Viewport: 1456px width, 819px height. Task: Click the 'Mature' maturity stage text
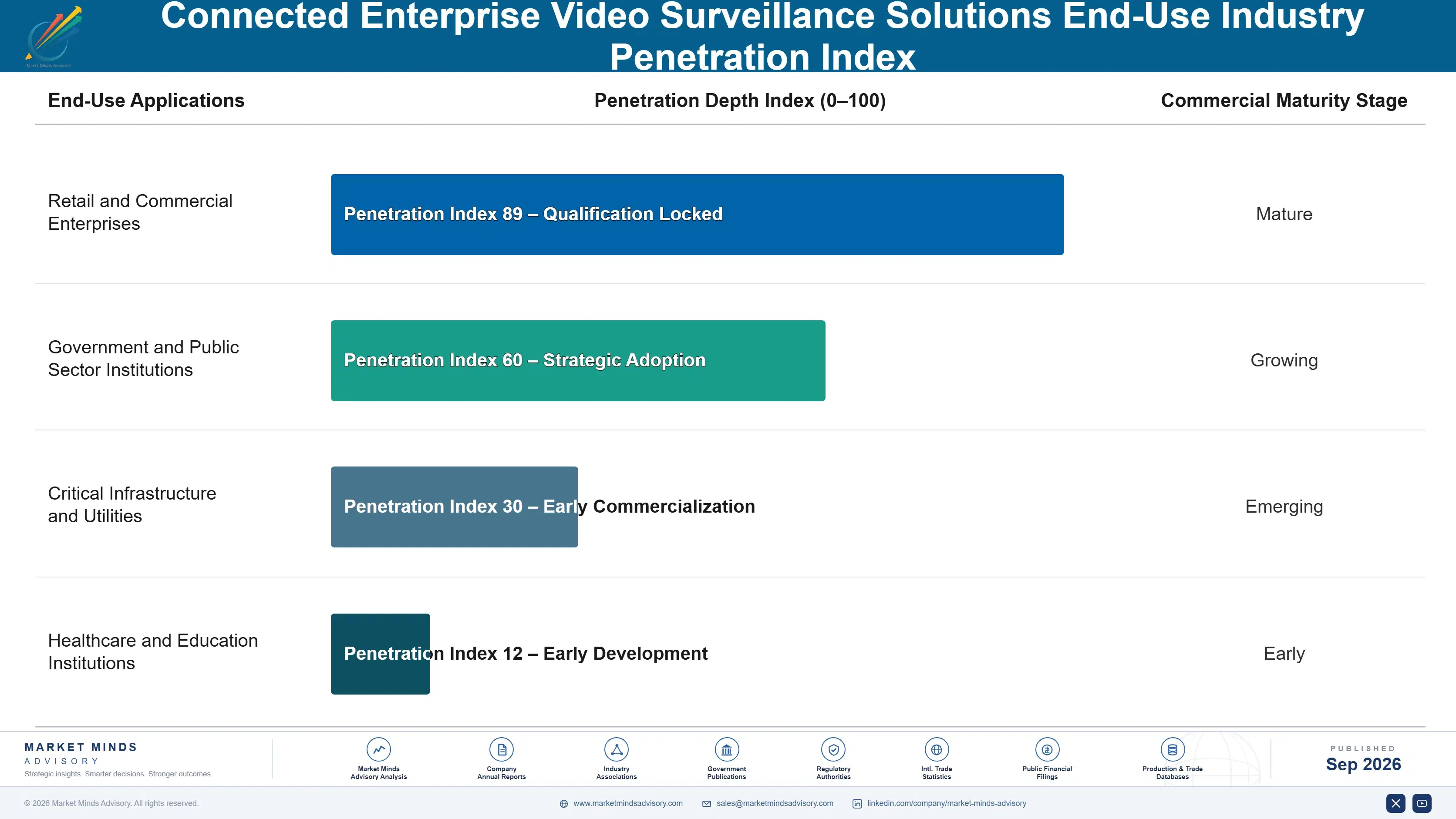pyautogui.click(x=1284, y=214)
